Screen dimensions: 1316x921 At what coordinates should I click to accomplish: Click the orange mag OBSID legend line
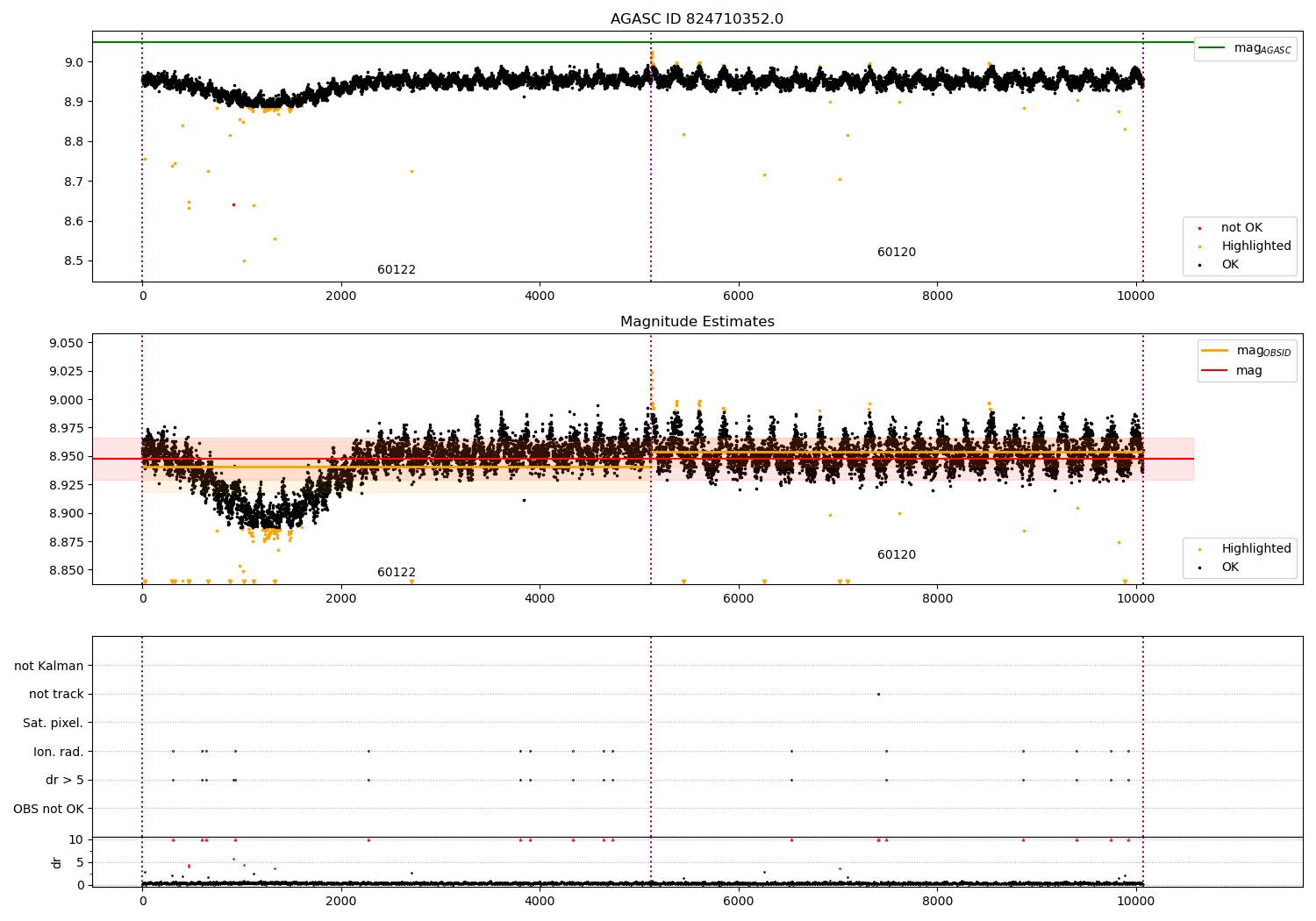click(x=1214, y=350)
